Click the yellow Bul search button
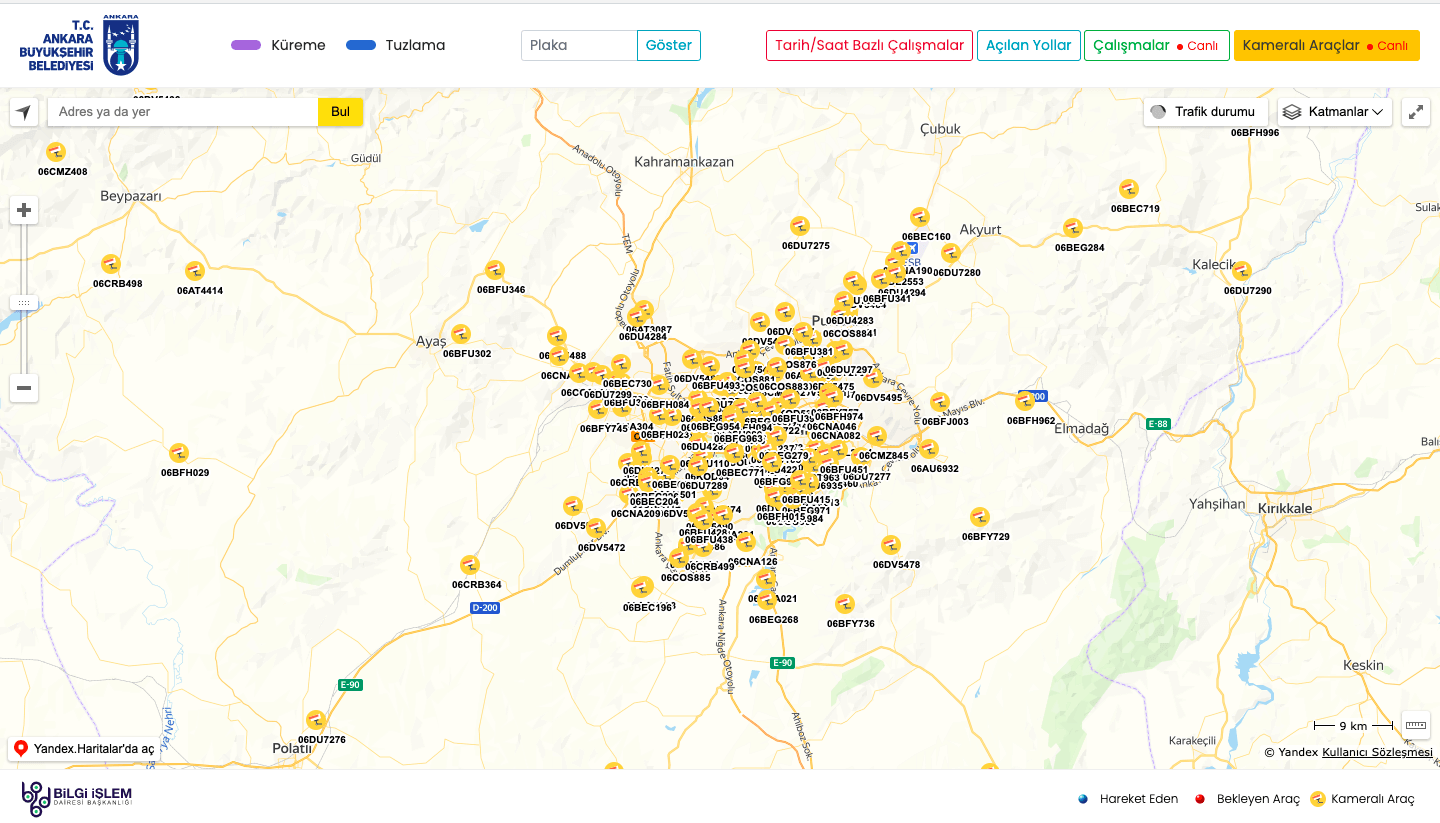 click(340, 112)
